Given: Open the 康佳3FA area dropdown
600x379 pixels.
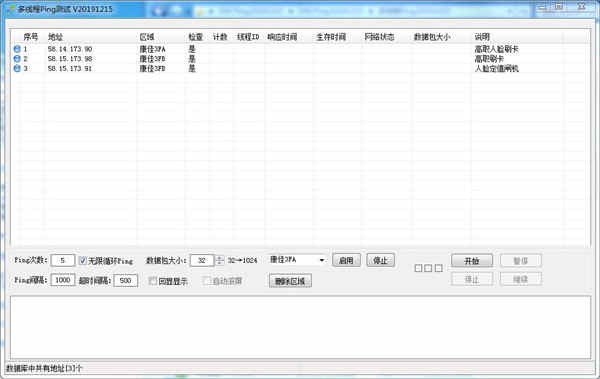Looking at the screenshot, I should click(297, 260).
